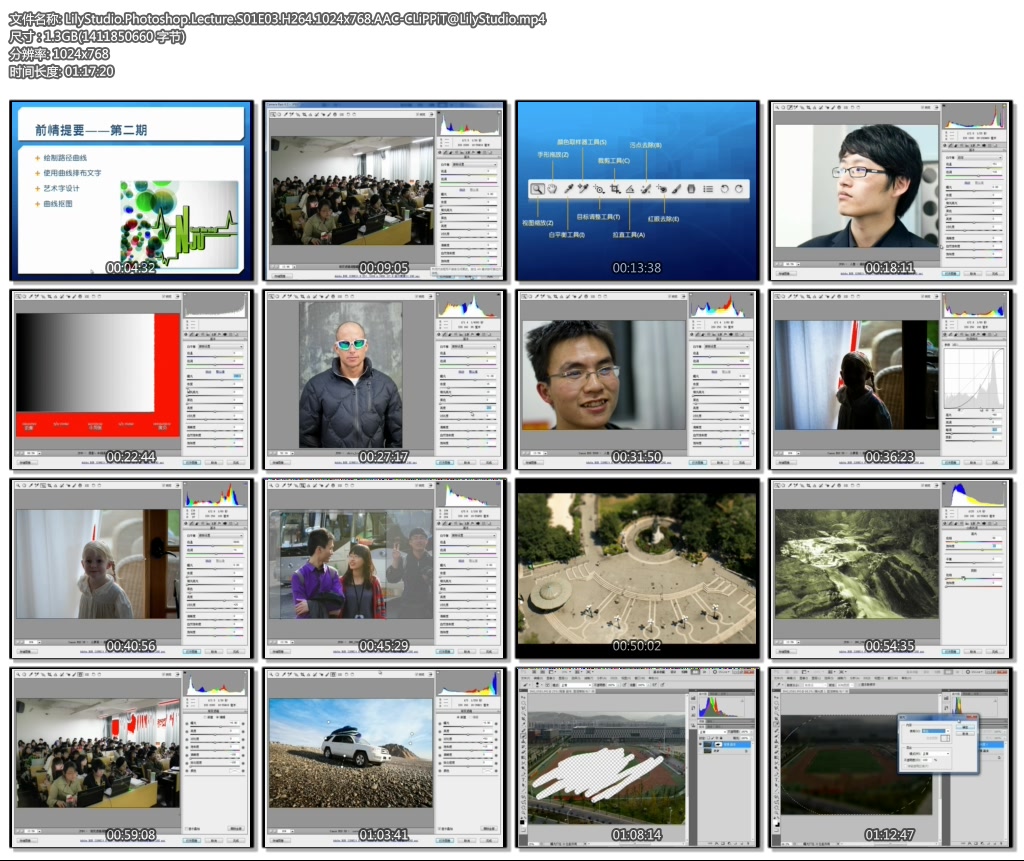Select the Crop tool icon
The height and width of the screenshot is (861, 1024).
pos(615,188)
